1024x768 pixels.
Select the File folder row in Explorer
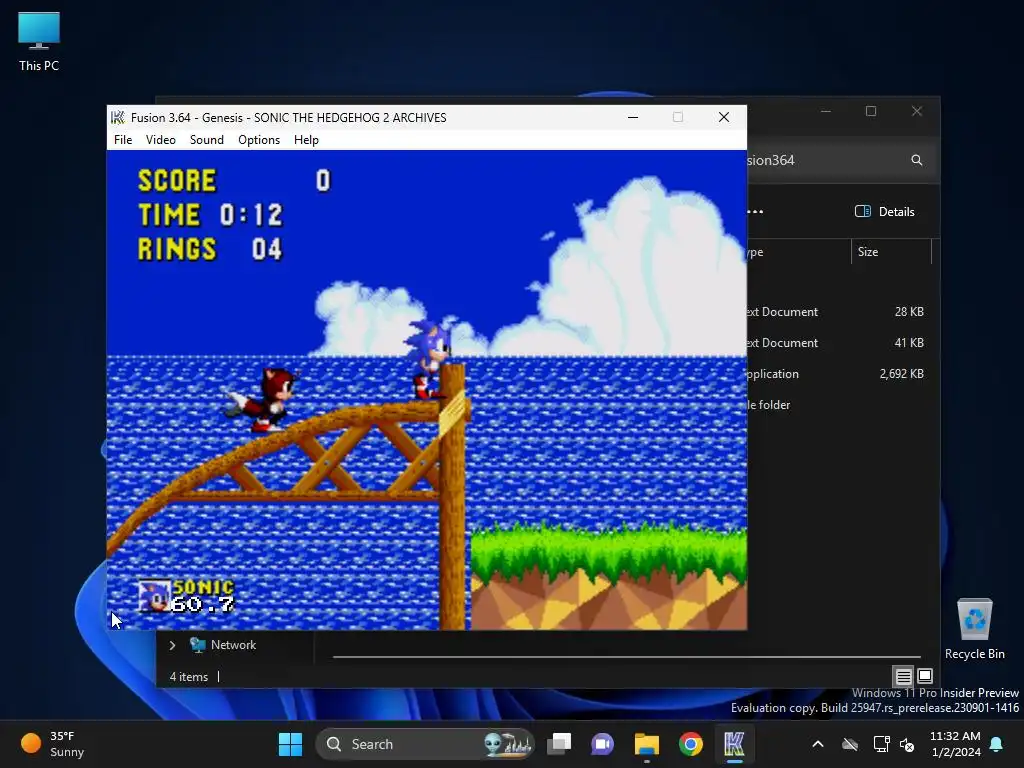point(838,405)
